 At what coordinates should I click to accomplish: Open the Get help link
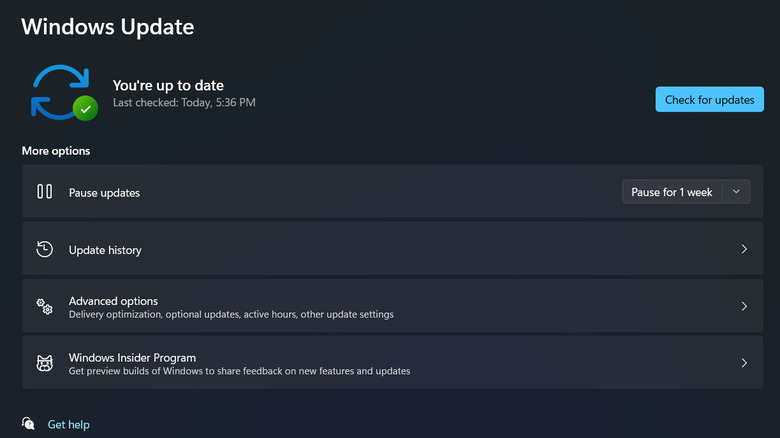click(x=69, y=425)
